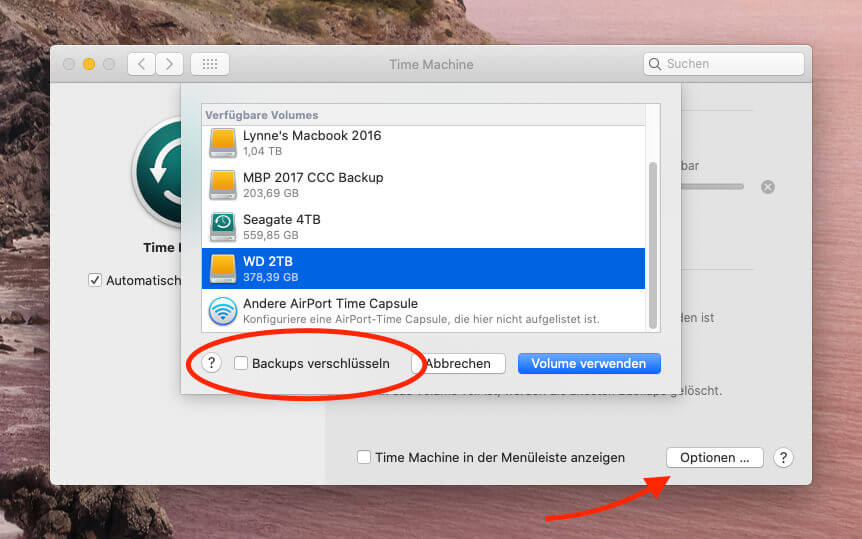The width and height of the screenshot is (862, 539).
Task: Enable Backups verschlüsseln checkbox
Action: [241, 363]
